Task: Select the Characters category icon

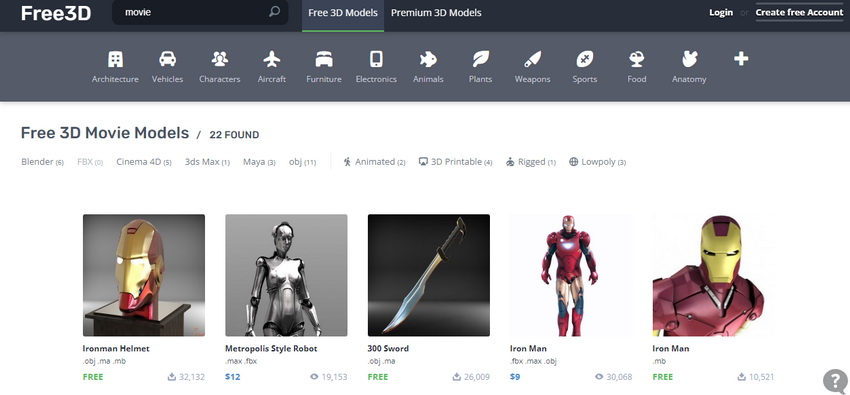Action: (x=220, y=59)
